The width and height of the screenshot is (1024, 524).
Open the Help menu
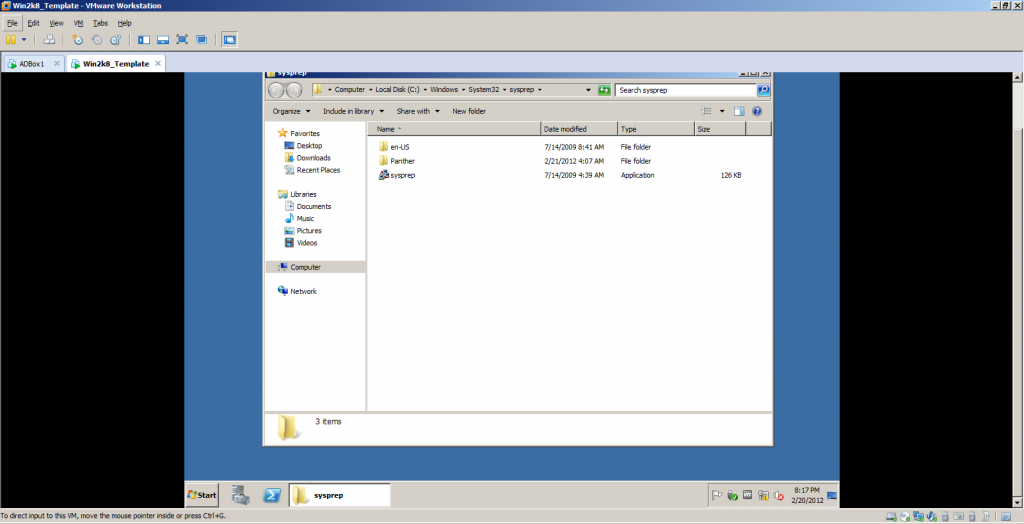tap(124, 23)
